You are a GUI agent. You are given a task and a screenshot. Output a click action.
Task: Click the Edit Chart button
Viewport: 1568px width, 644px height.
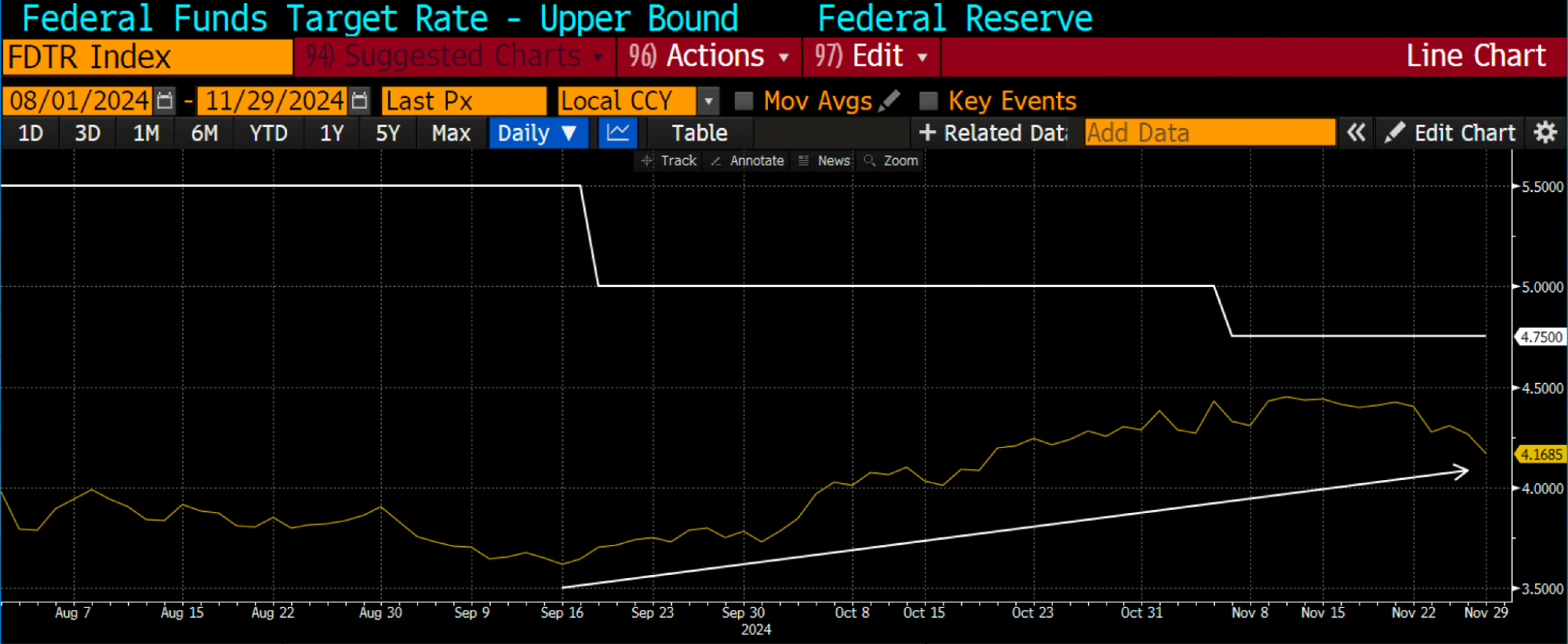(1450, 133)
